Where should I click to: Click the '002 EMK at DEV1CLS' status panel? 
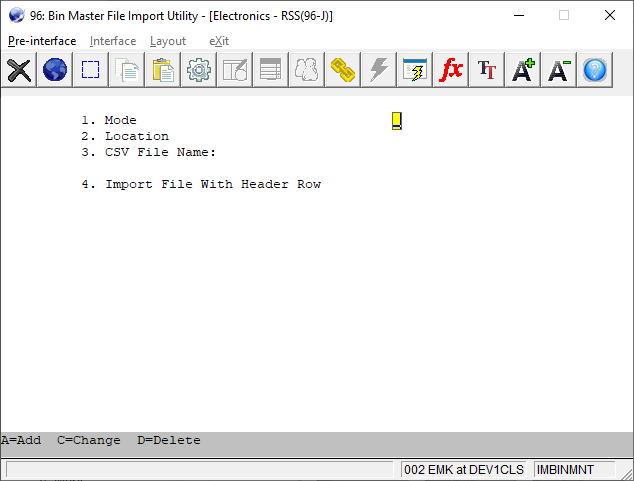(464, 470)
